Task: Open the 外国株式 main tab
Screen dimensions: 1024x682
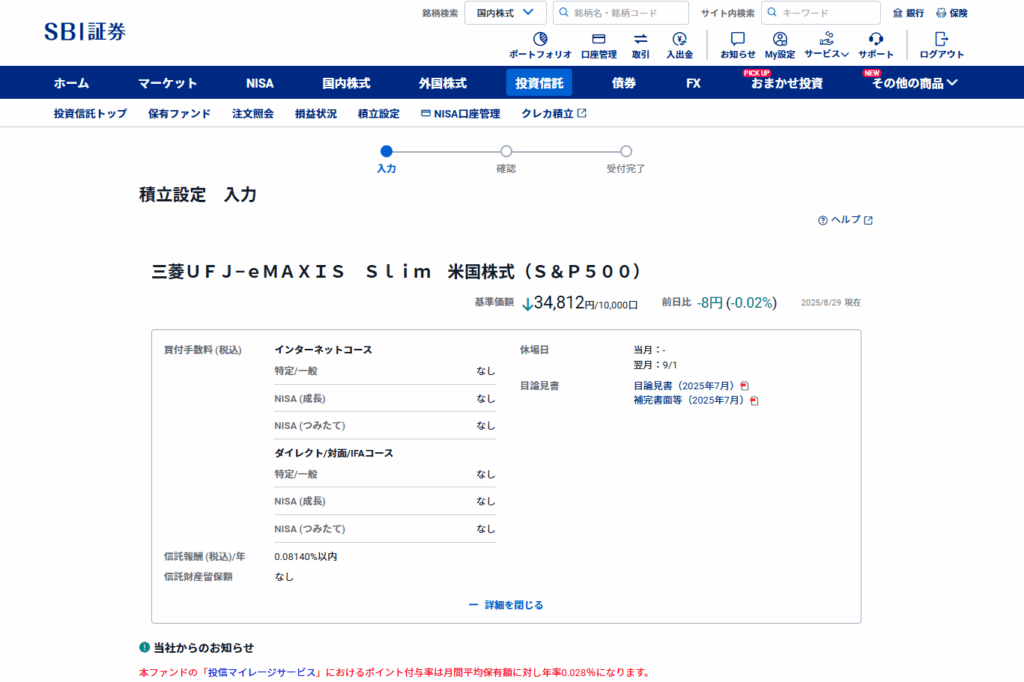Action: [x=443, y=83]
